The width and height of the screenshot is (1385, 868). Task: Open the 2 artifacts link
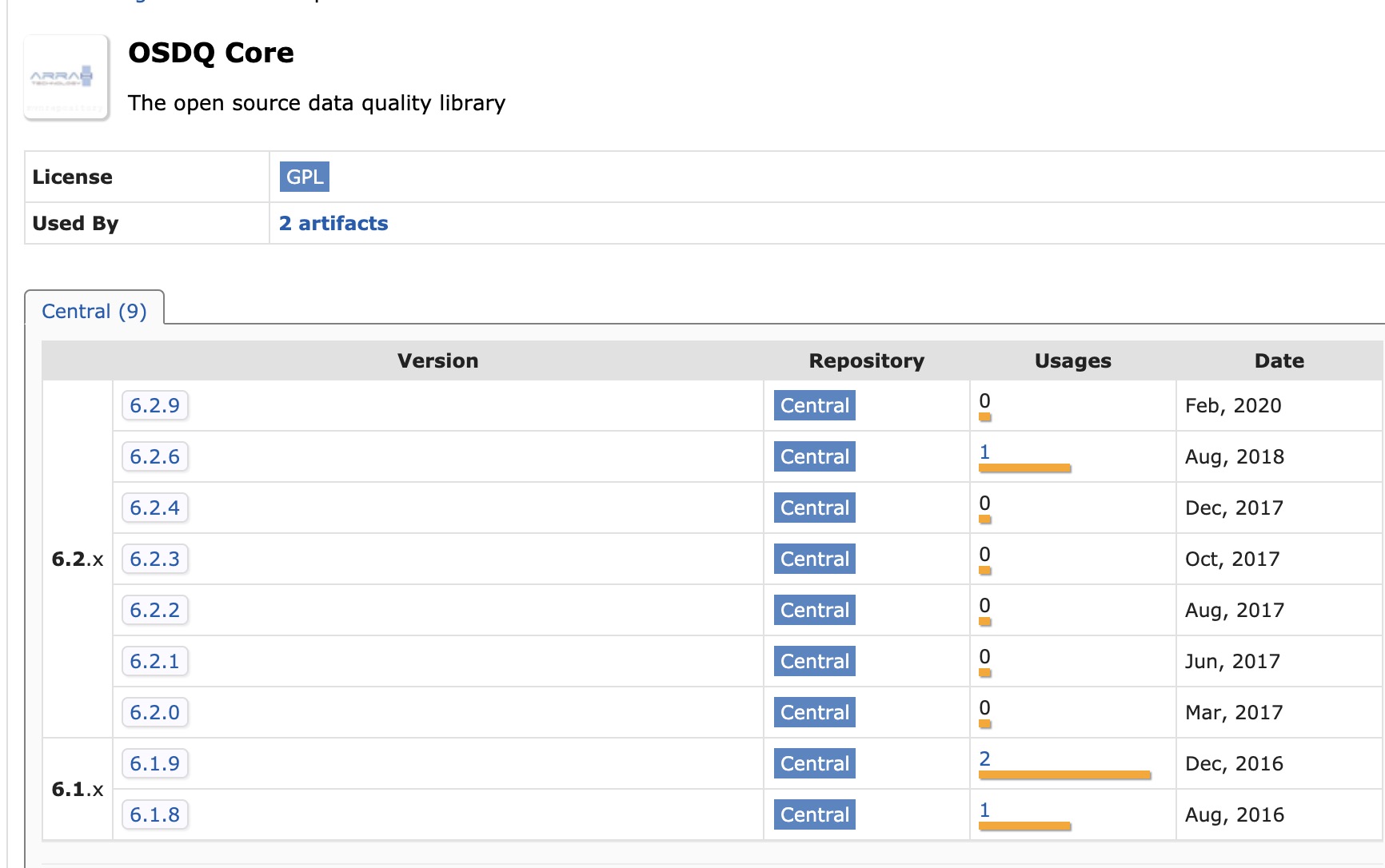click(333, 223)
